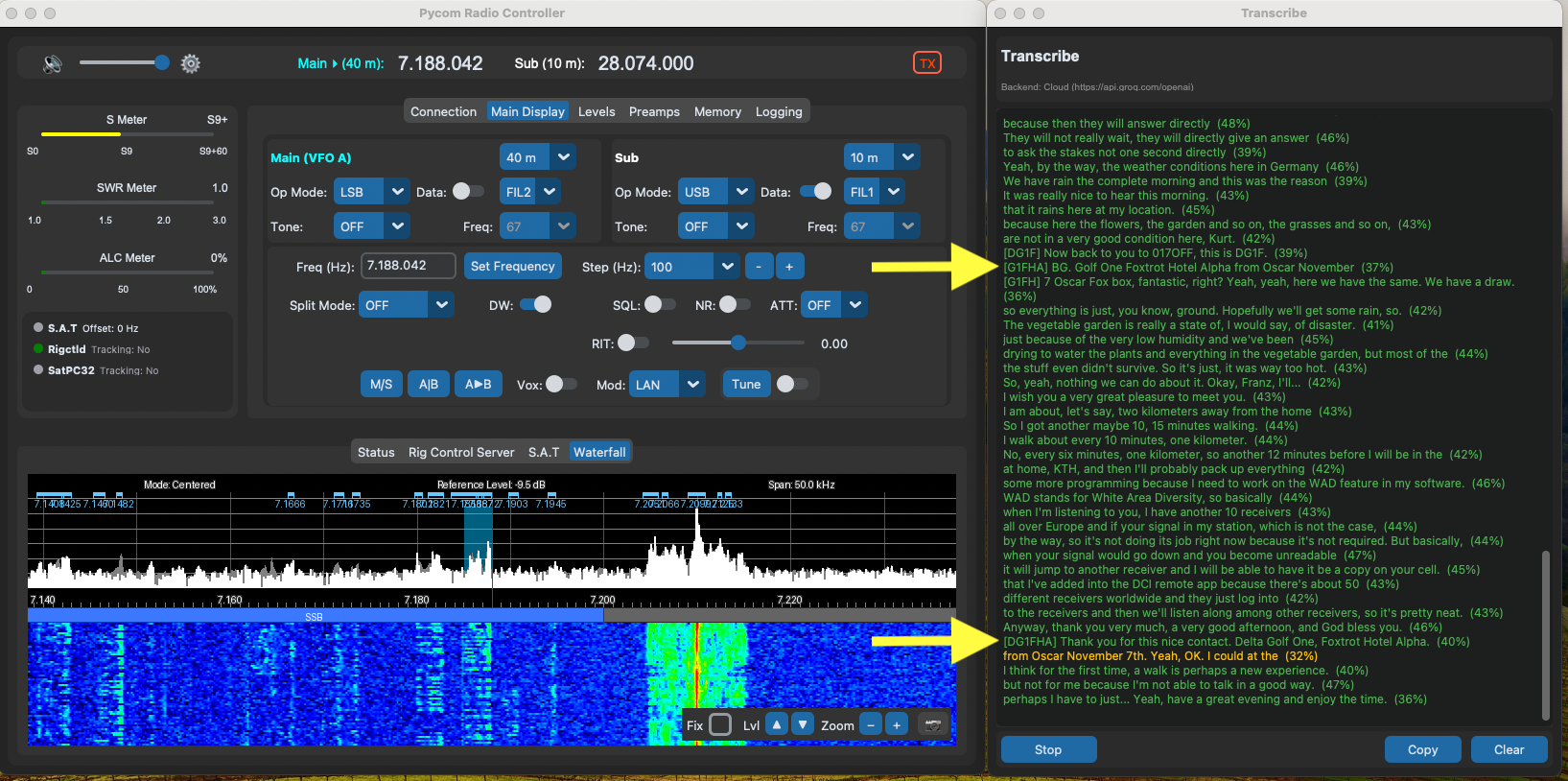Enable the NR noise reduction switch

(x=735, y=304)
